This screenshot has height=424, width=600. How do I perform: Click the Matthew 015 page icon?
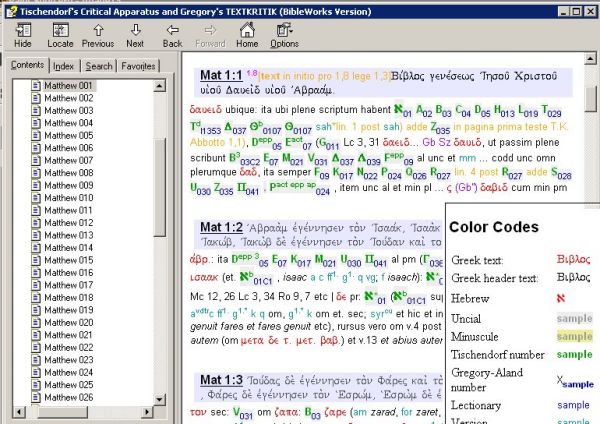coord(36,260)
